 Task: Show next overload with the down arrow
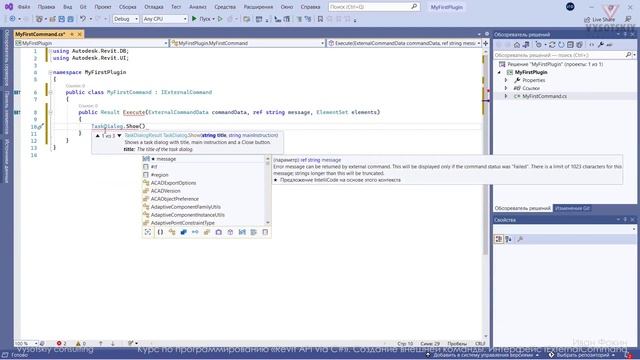119,136
